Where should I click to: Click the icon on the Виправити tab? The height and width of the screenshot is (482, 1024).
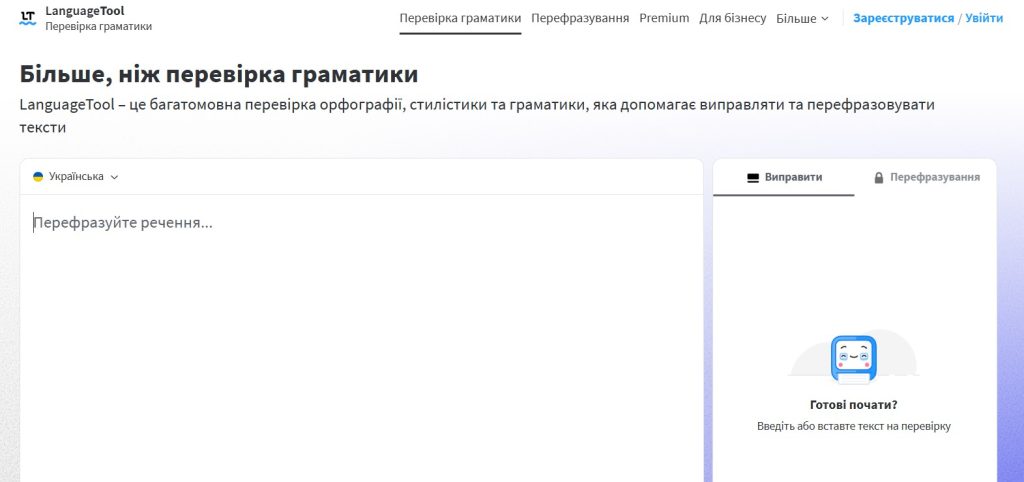pos(753,177)
